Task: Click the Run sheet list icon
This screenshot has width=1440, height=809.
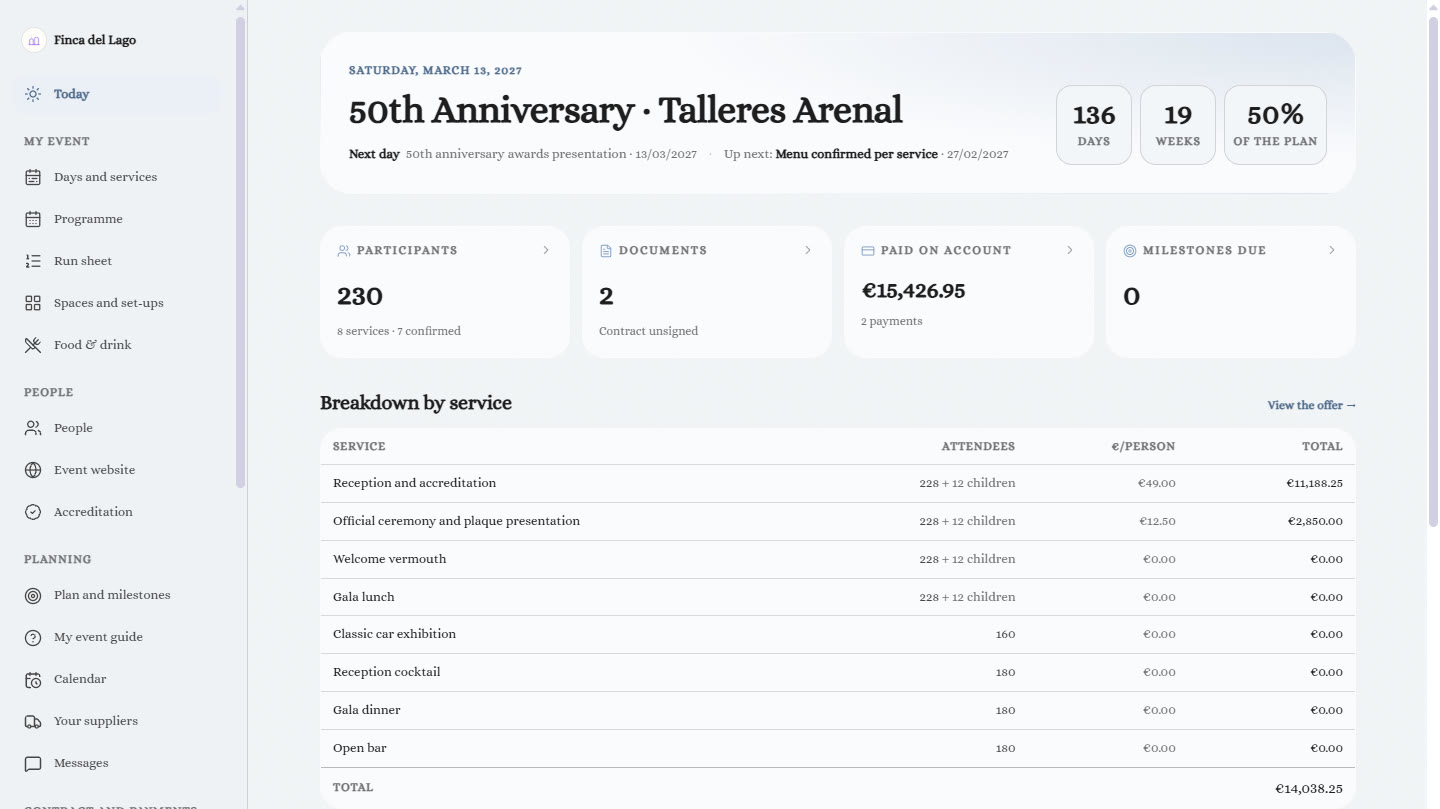Action: (33, 261)
